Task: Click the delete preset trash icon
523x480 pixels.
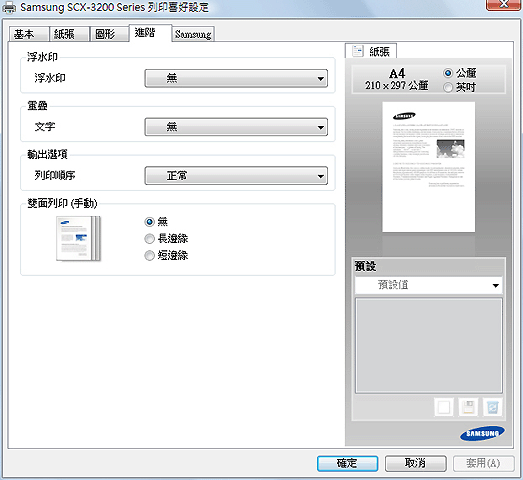Action: pos(492,407)
